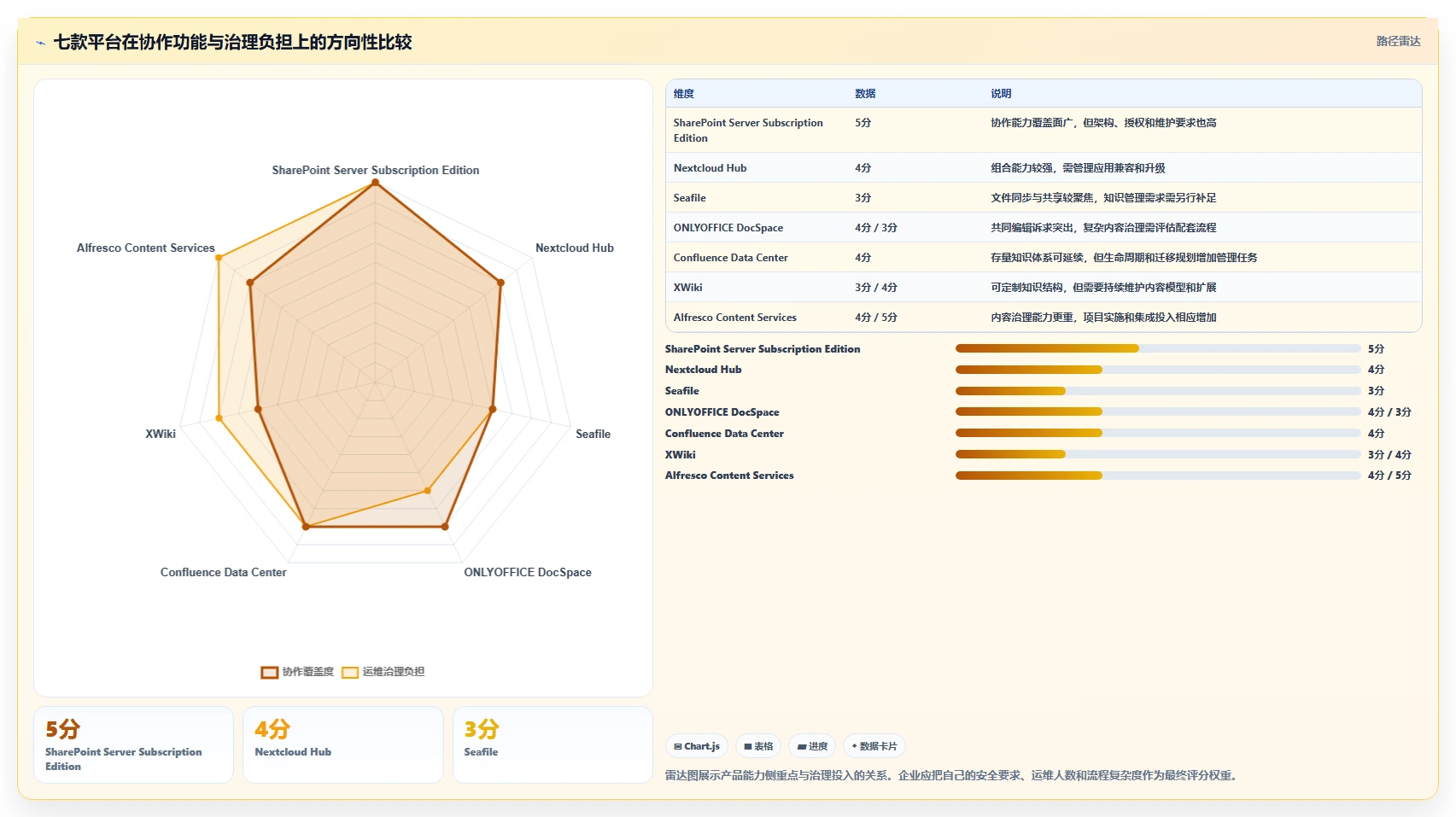The image size is (1456, 817).
Task: Open the Chart.js chip
Action: [x=697, y=746]
